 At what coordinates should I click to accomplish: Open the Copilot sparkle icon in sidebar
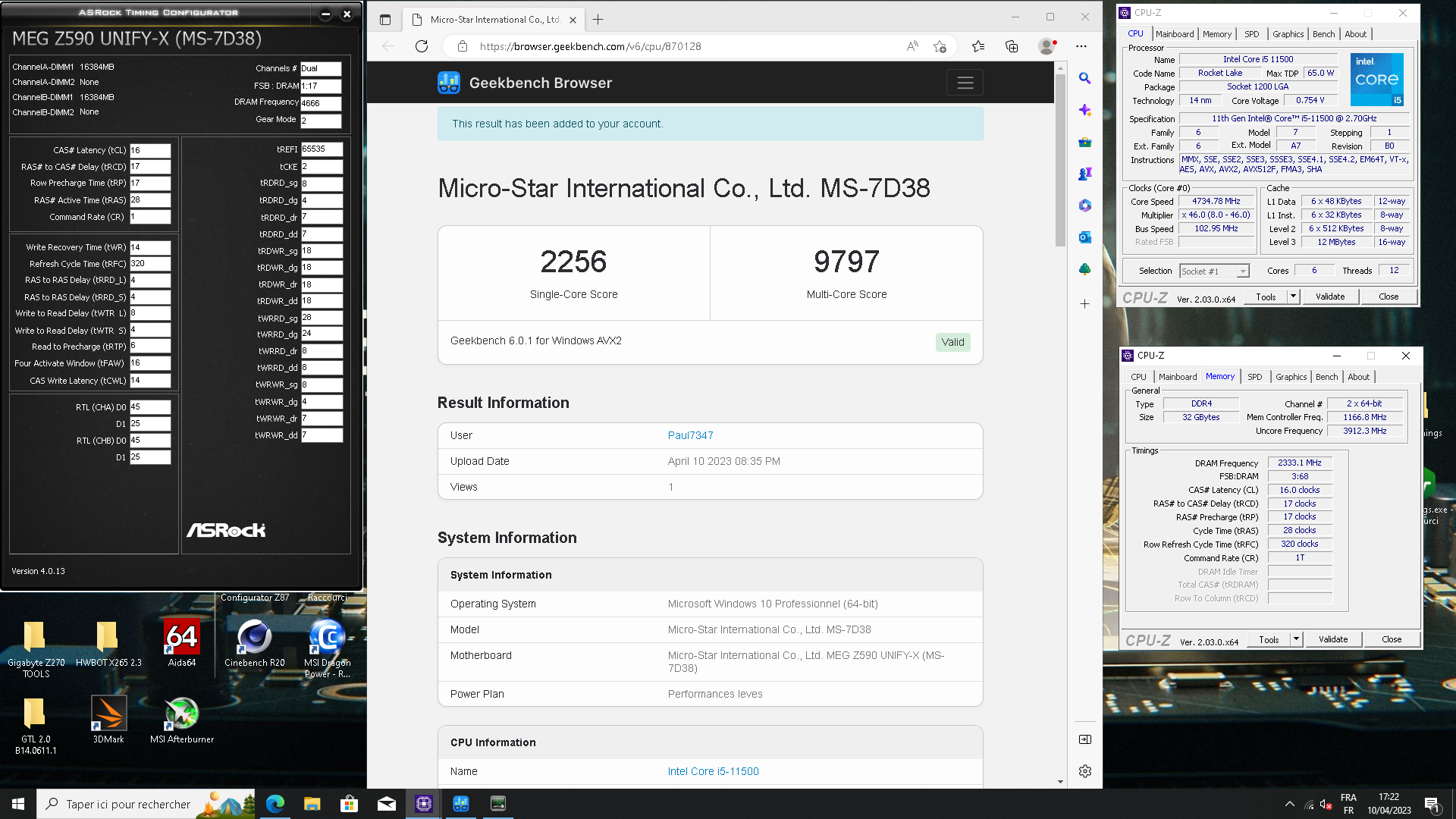1085,110
